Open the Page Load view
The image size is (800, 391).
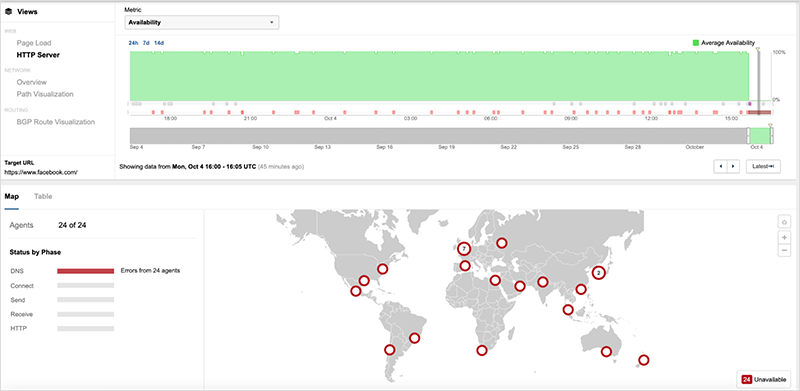pos(34,43)
